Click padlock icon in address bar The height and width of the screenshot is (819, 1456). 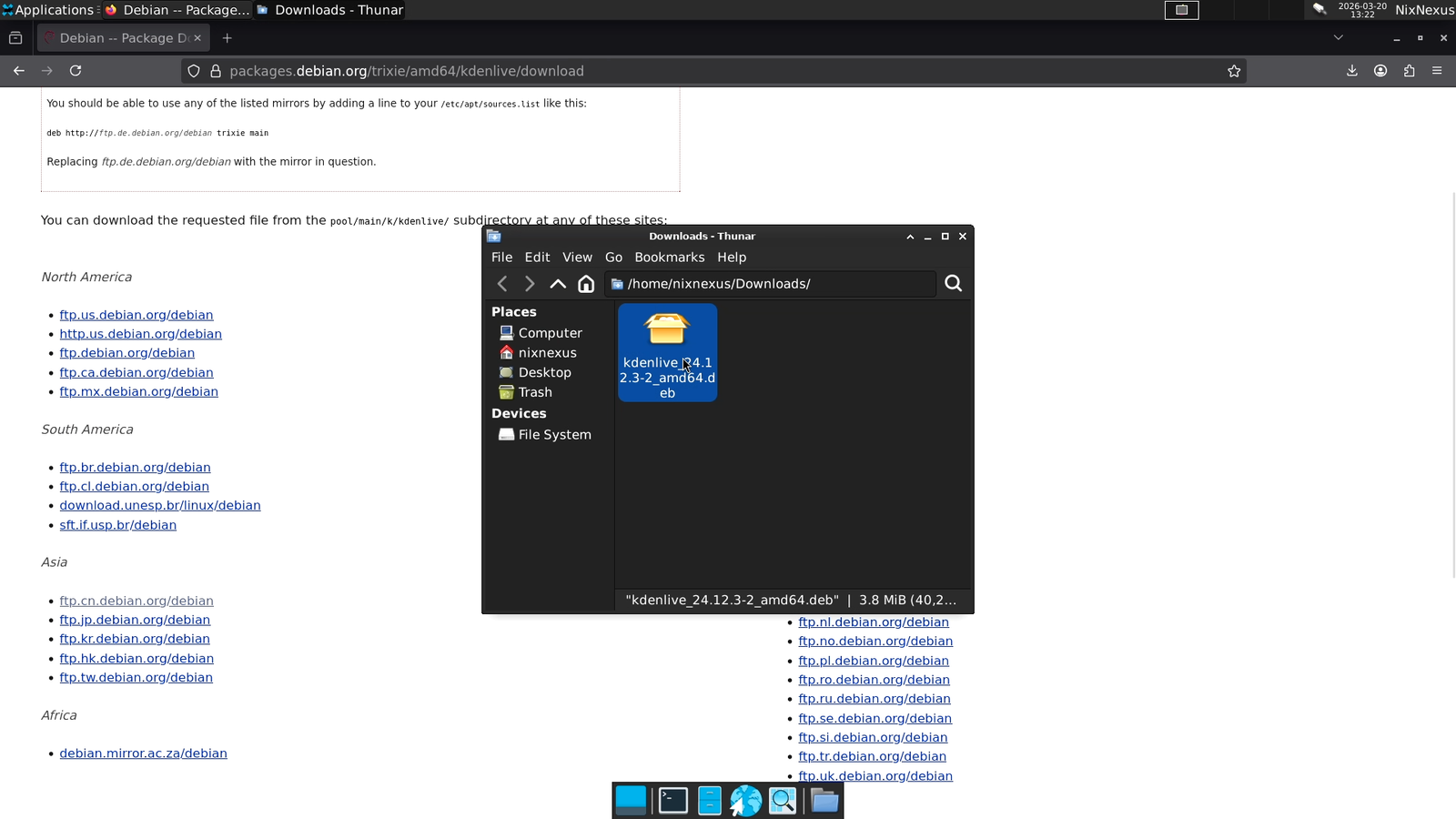pyautogui.click(x=216, y=71)
